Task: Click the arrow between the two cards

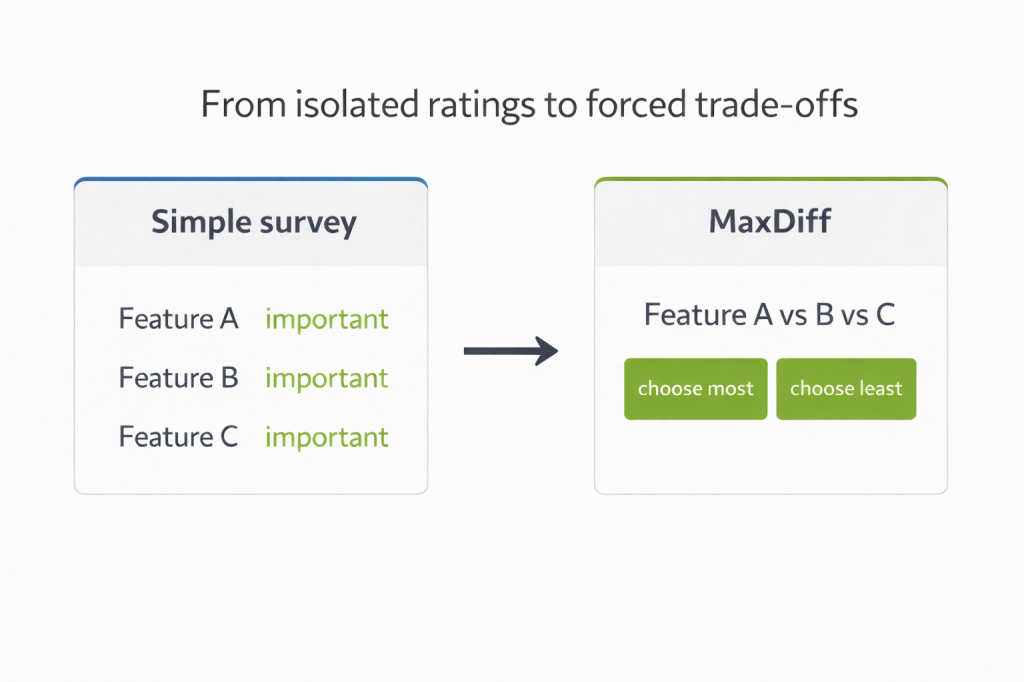Action: coord(510,350)
